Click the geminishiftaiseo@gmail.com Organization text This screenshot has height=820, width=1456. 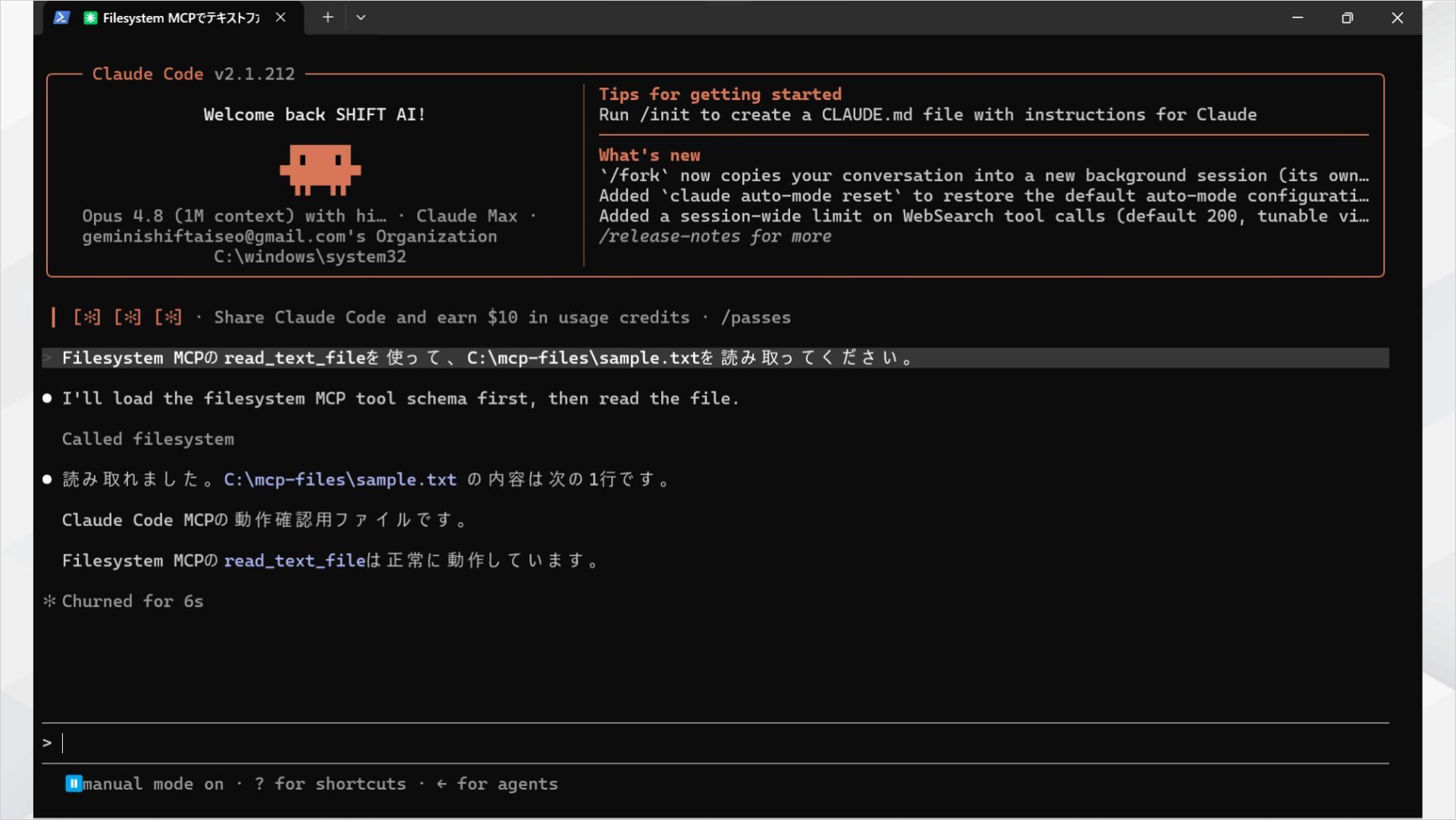(290, 236)
